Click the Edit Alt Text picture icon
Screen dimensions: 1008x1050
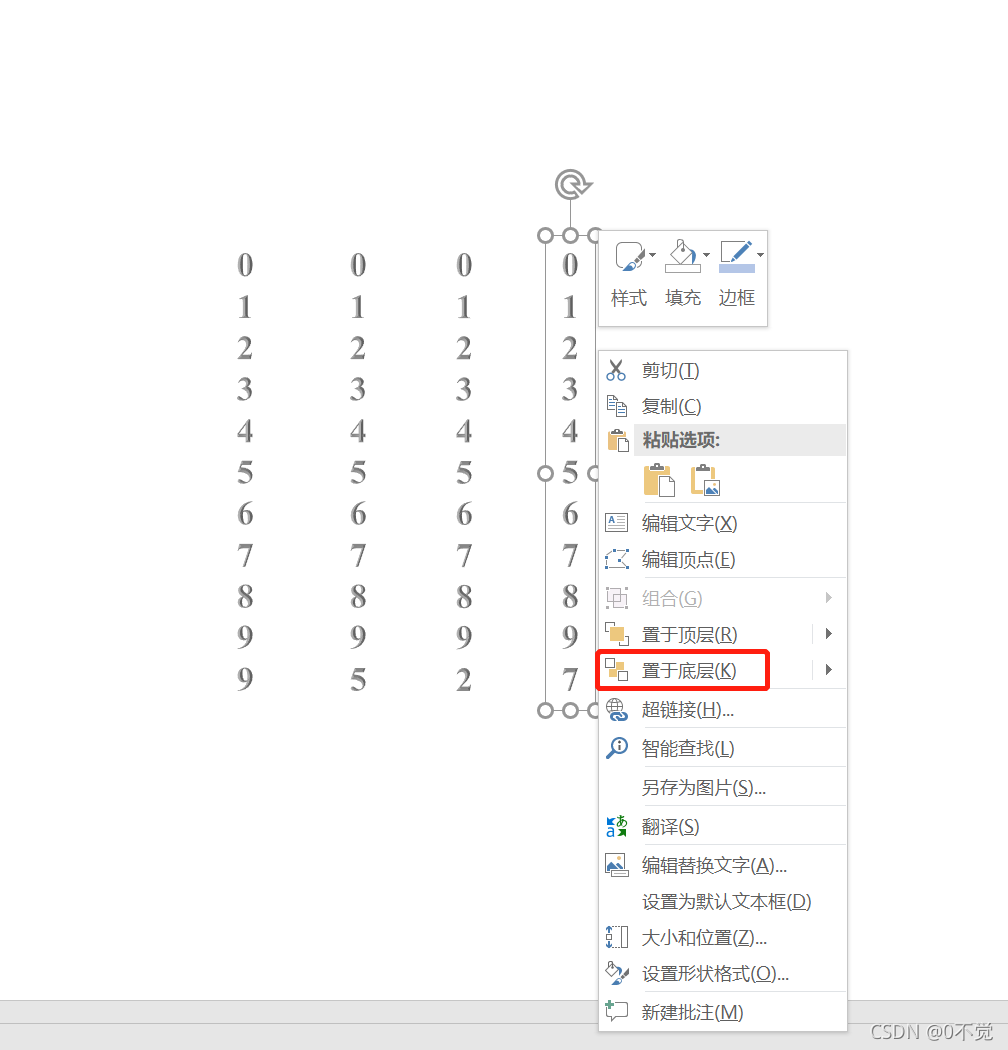coord(616,865)
